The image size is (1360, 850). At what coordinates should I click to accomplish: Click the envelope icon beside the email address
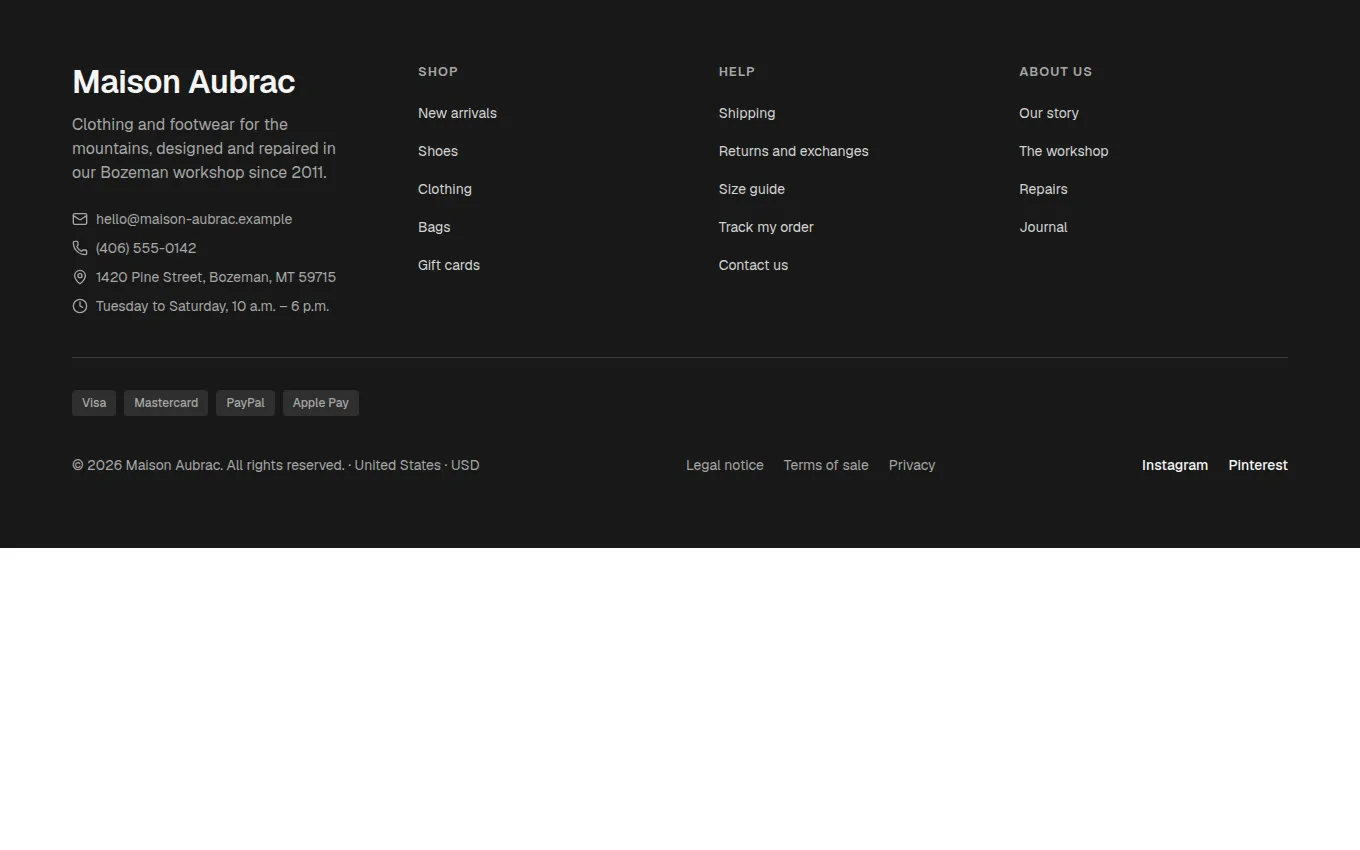pos(80,219)
